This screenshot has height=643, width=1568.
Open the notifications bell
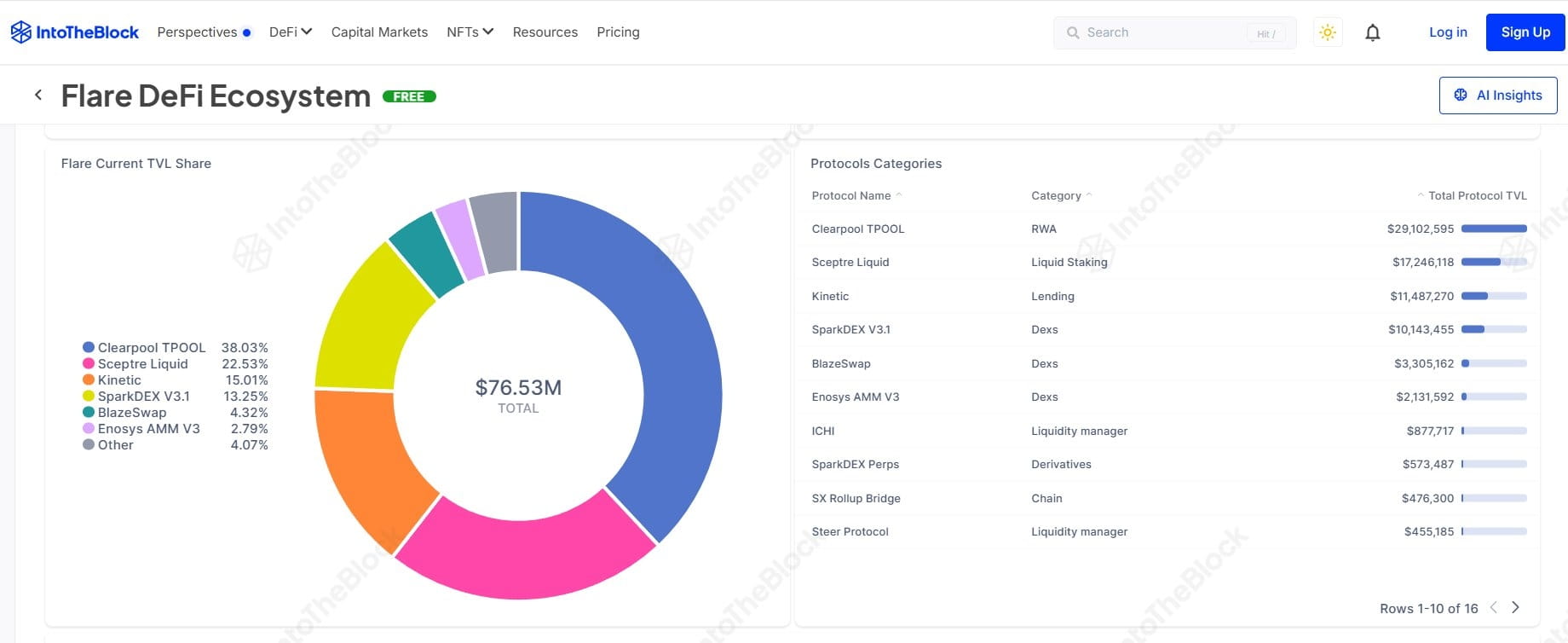tap(1372, 32)
